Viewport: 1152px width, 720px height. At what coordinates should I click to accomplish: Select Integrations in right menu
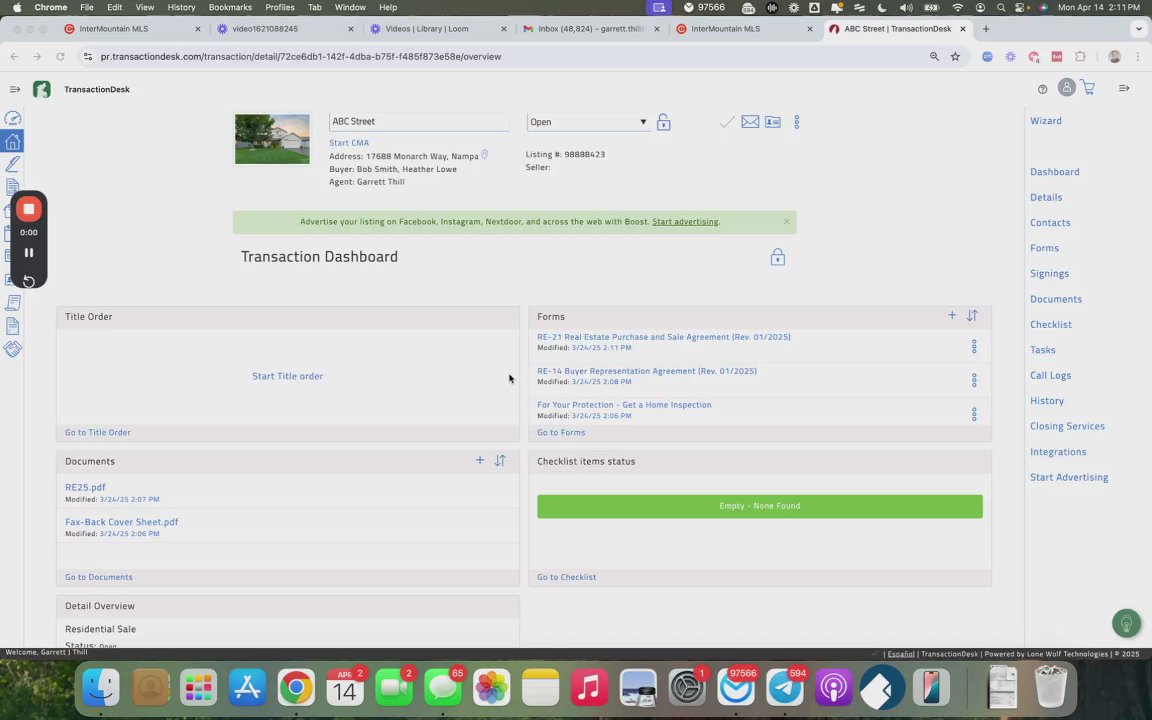[1058, 452]
